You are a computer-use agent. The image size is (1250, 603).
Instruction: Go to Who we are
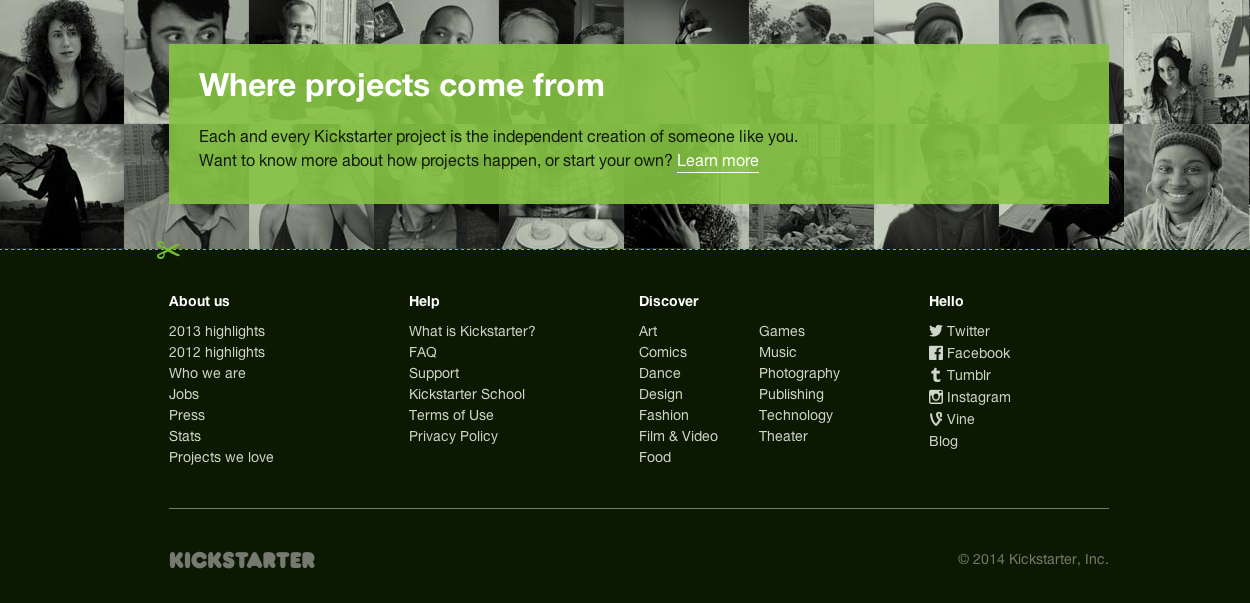pos(207,373)
